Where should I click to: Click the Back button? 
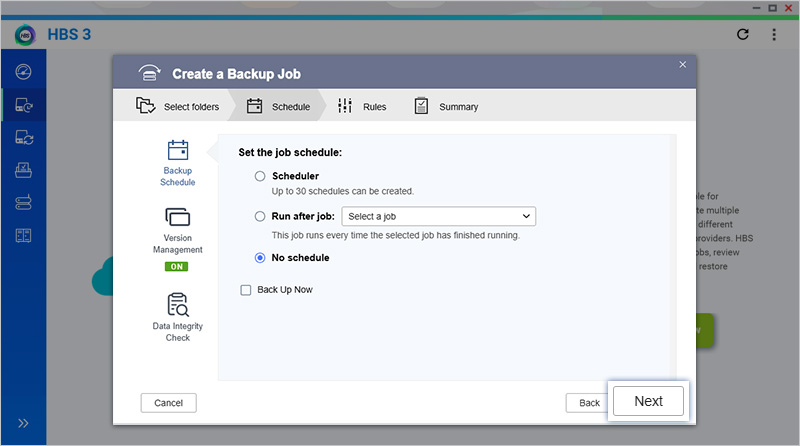click(x=589, y=403)
